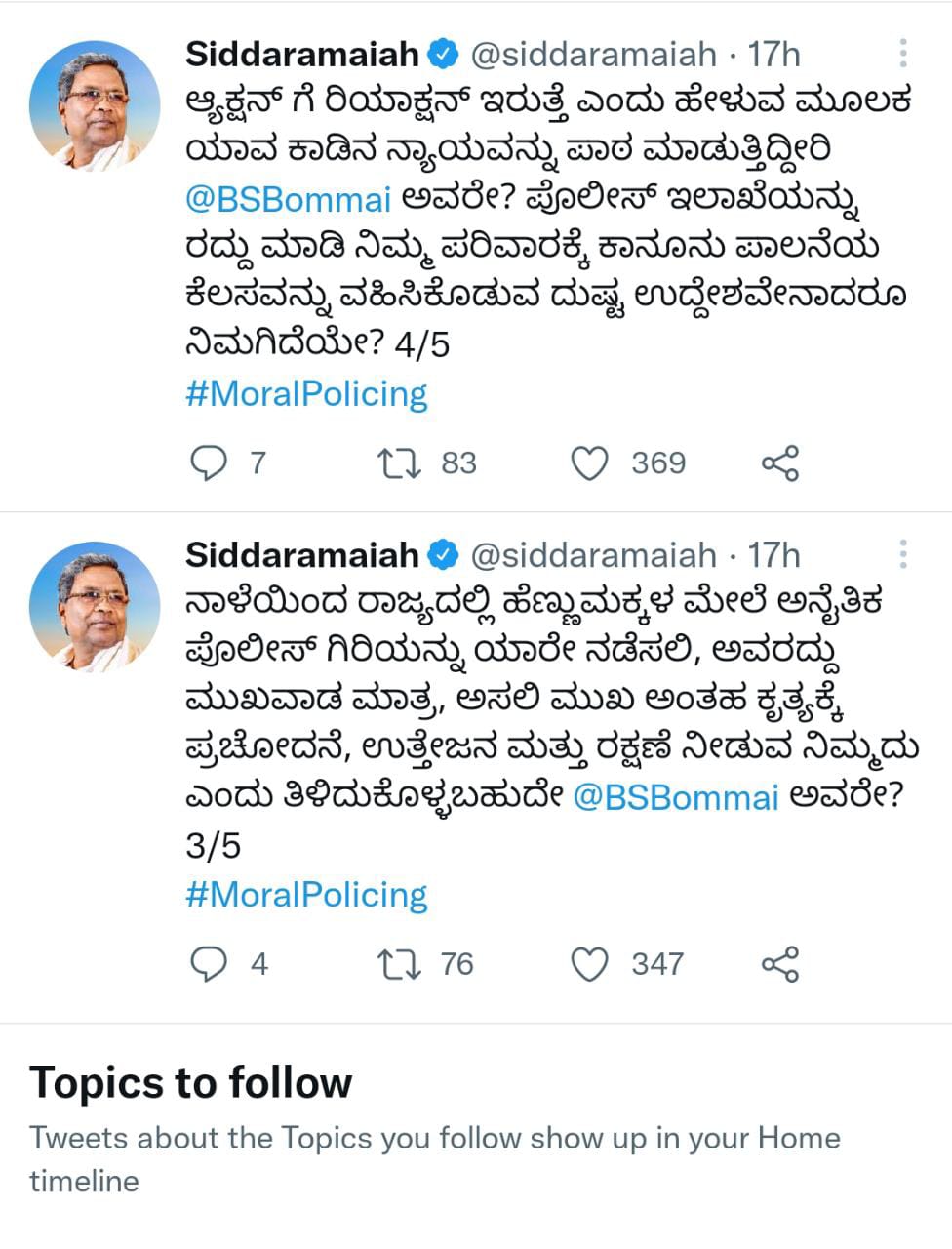Click the #MoralPolicing link in the bottom tweet

305,893
